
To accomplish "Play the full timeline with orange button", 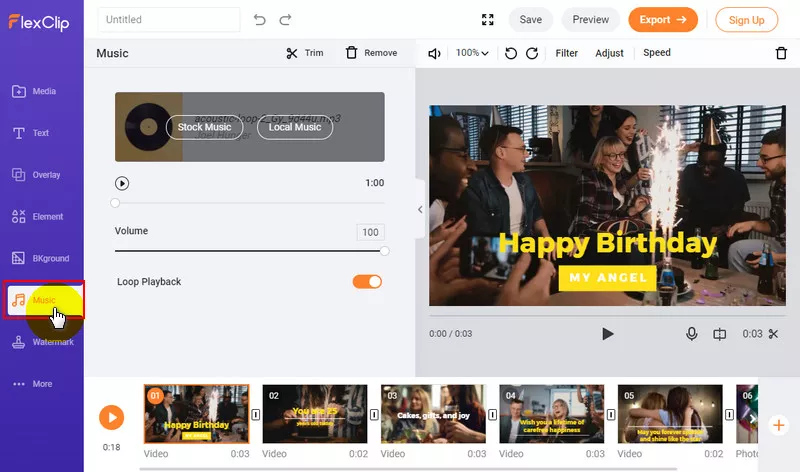I will coord(112,417).
